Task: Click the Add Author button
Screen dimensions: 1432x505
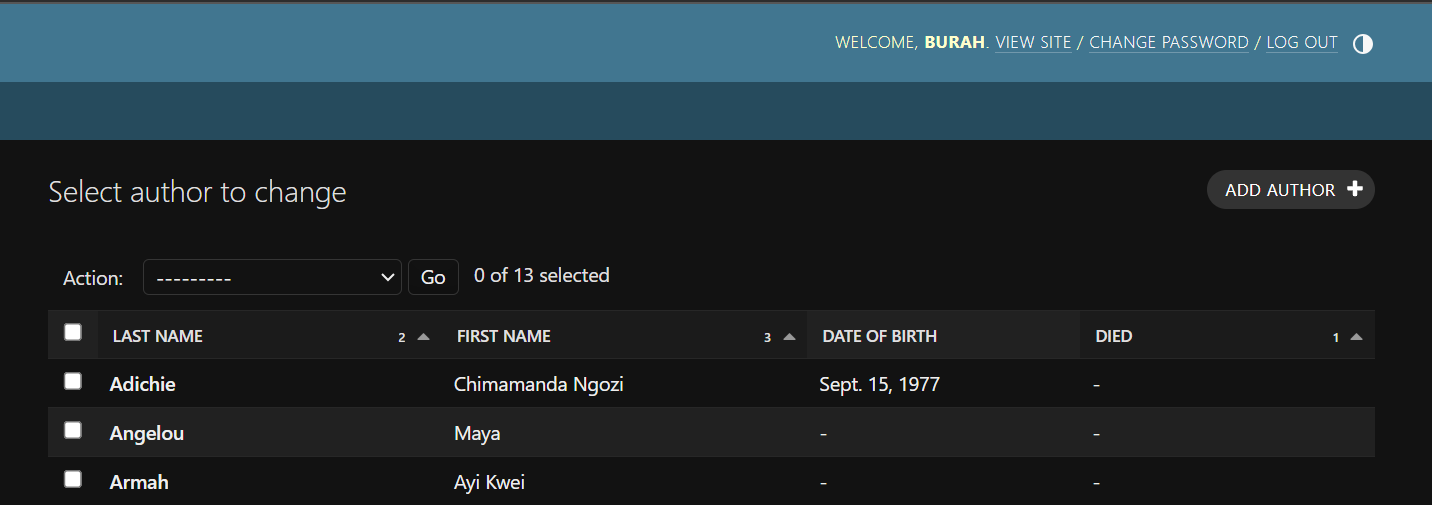Action: 1291,189
